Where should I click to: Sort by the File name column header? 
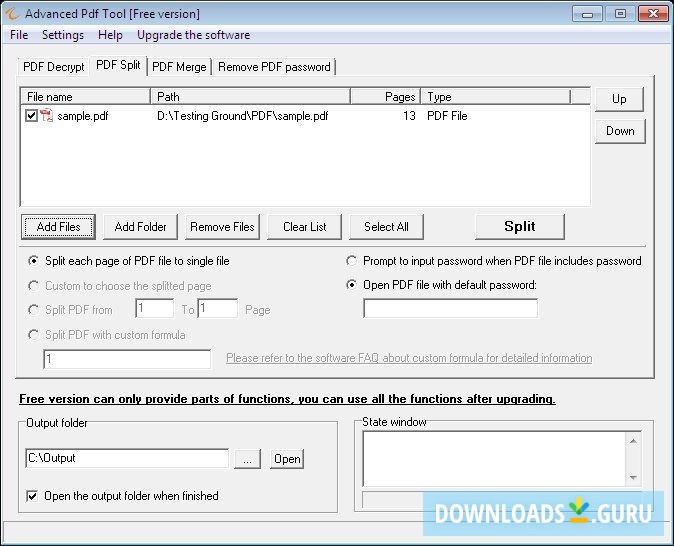(x=85, y=97)
